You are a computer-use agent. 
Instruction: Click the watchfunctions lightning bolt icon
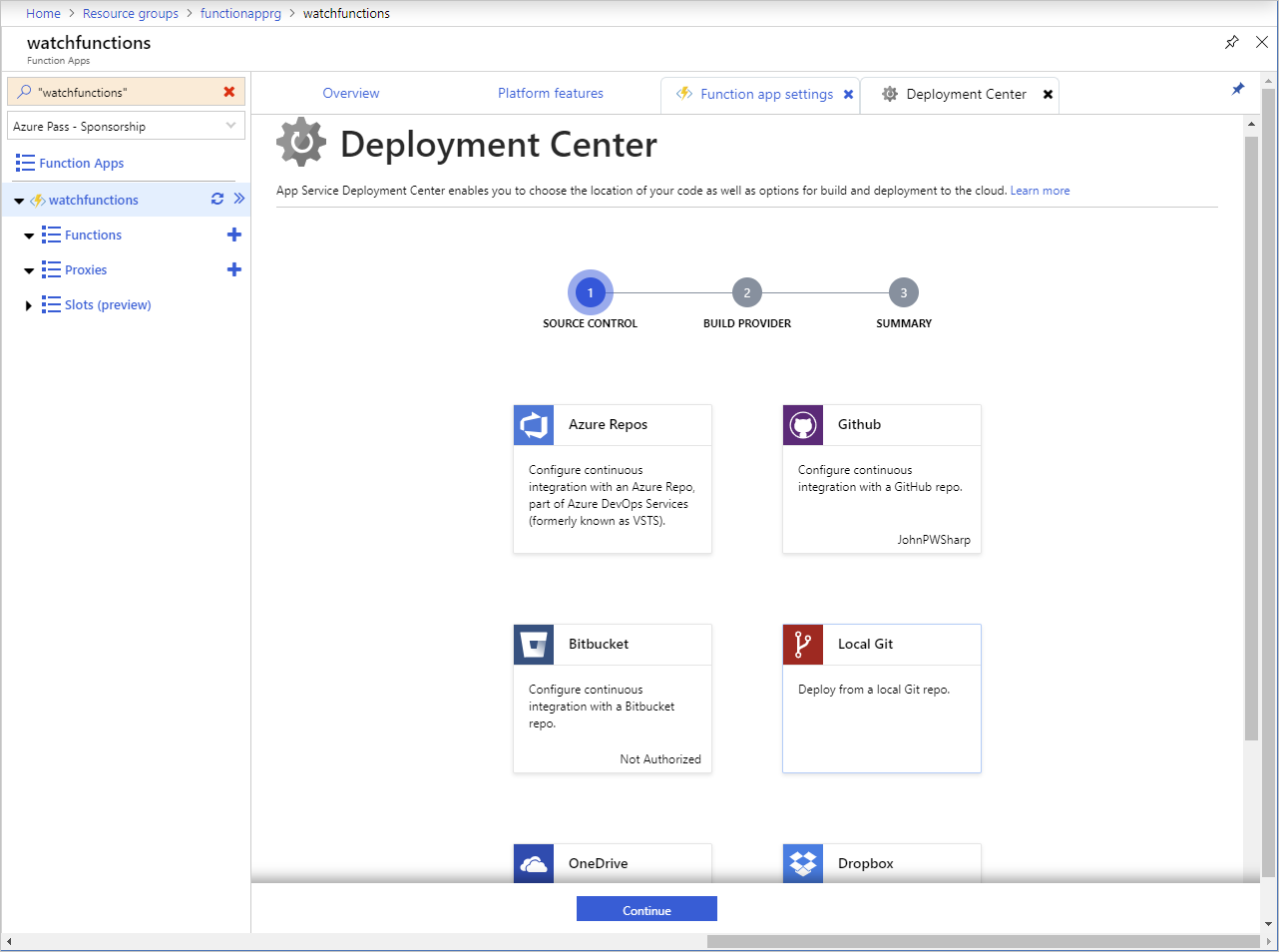click(38, 200)
